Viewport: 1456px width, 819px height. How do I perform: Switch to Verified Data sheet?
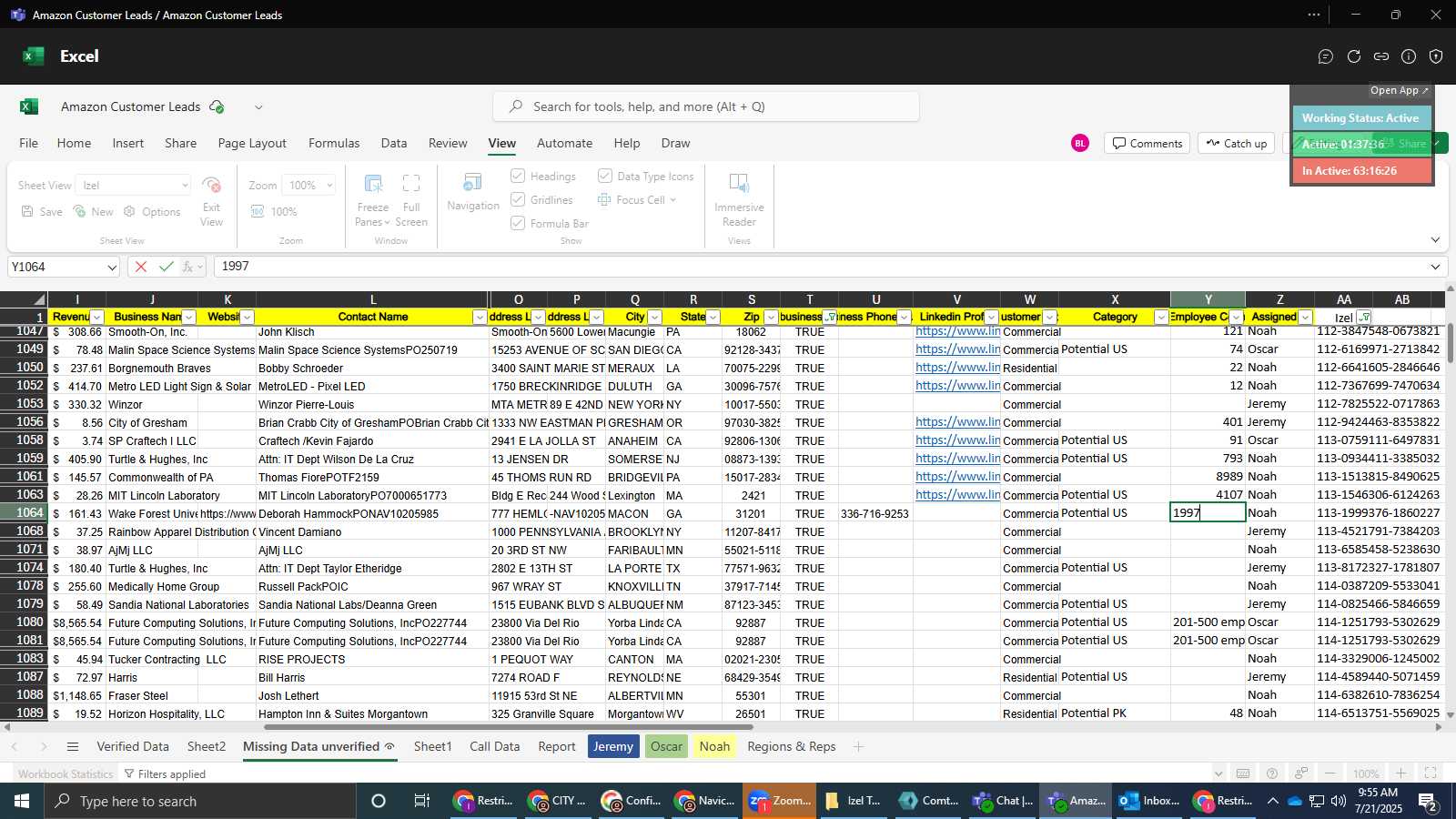[133, 746]
